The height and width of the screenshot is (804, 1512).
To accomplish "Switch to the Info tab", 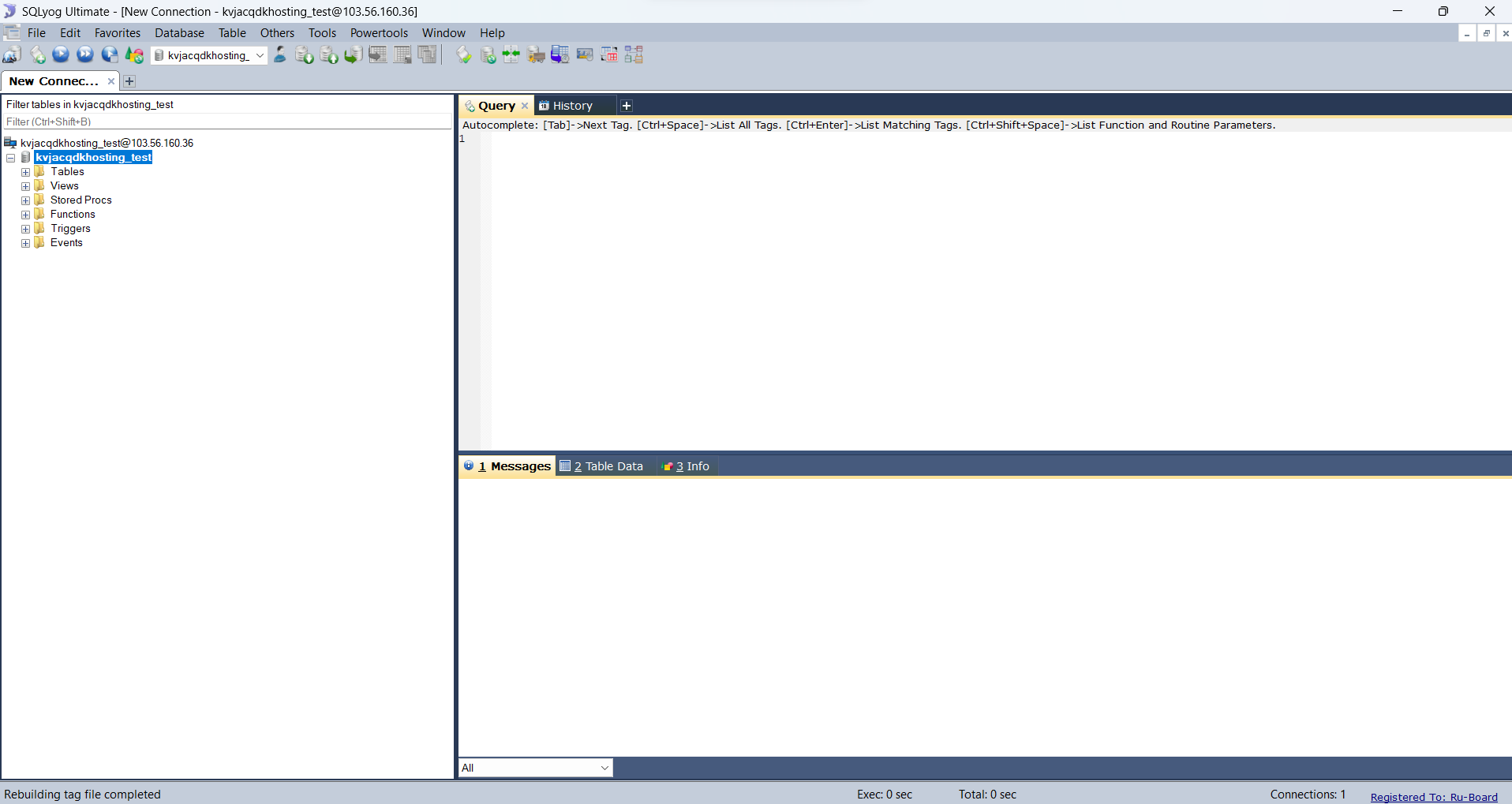I will [x=687, y=466].
